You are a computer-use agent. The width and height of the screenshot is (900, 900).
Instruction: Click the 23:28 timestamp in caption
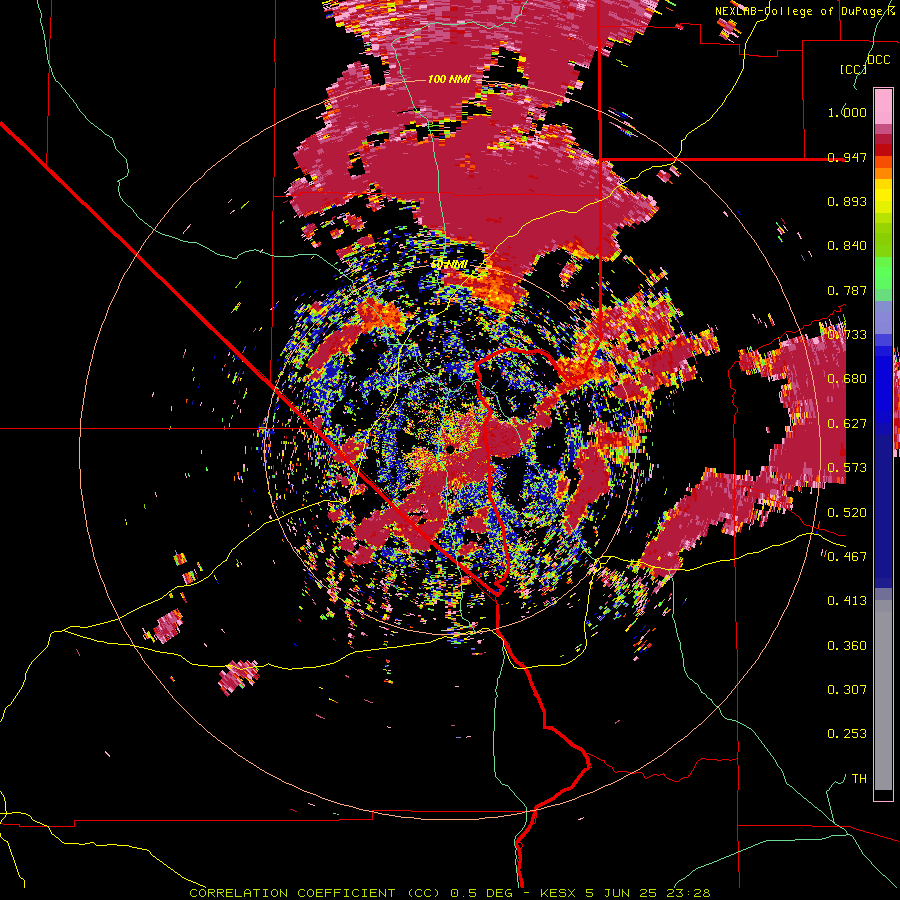(x=688, y=893)
